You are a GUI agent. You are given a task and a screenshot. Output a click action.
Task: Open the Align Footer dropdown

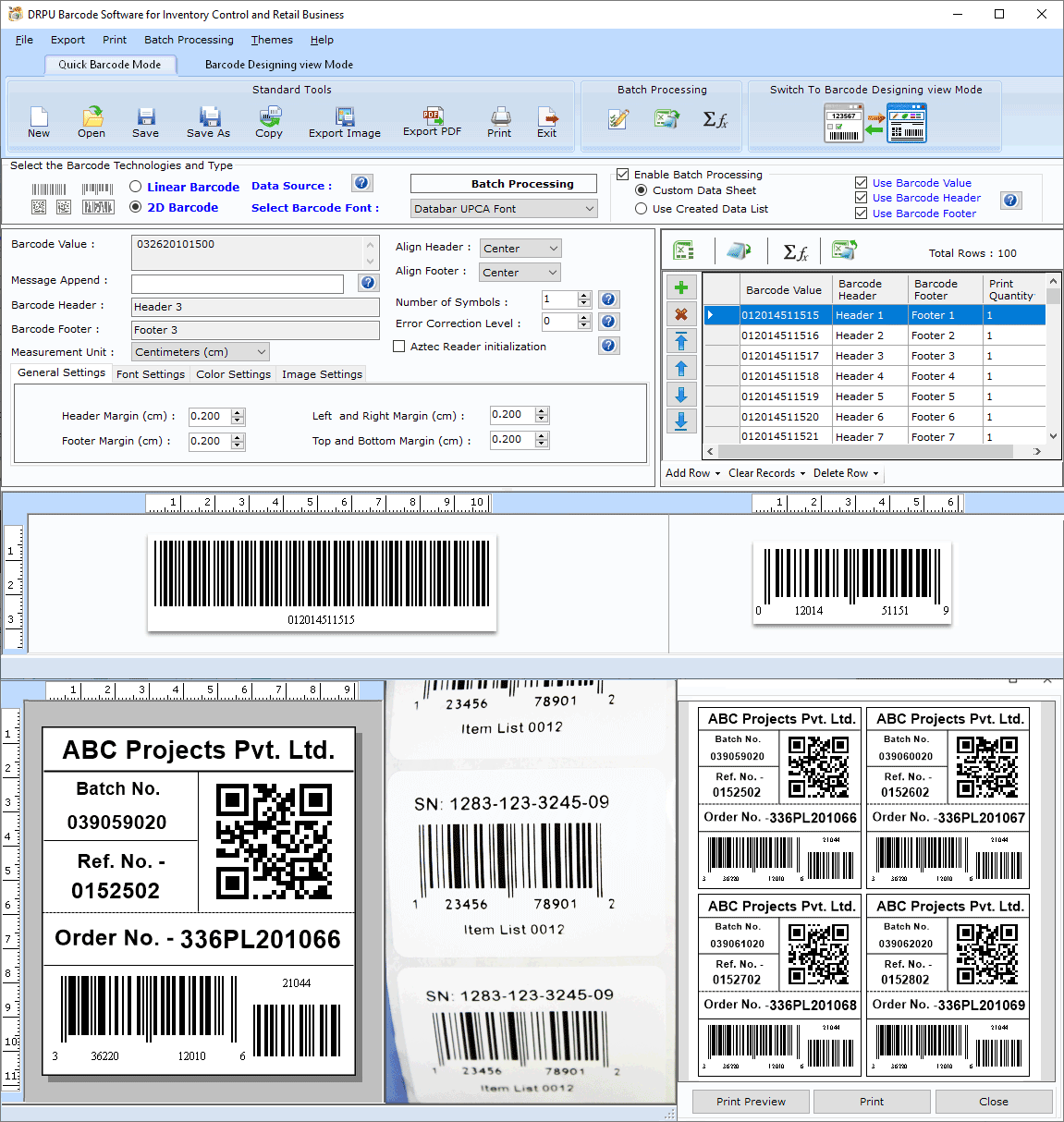point(520,273)
